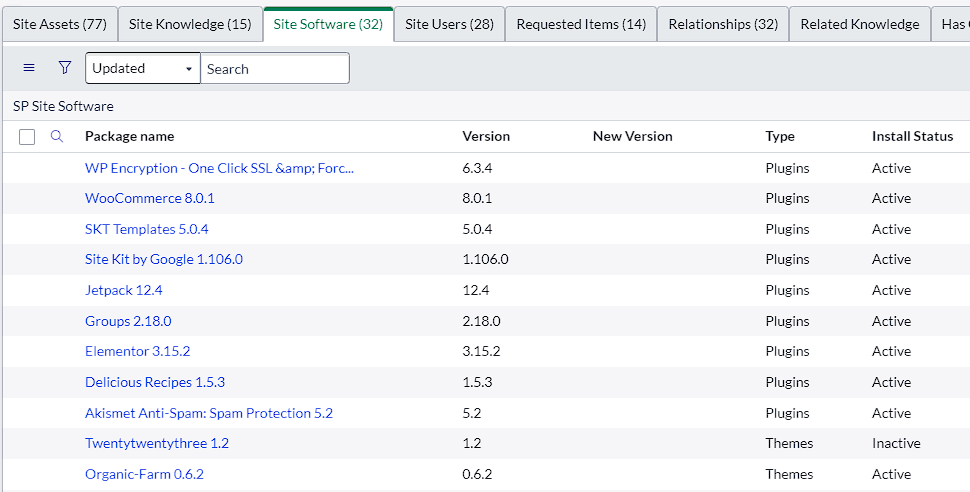
Task: Click Themes type in Organic-Farm row
Action: [789, 475]
